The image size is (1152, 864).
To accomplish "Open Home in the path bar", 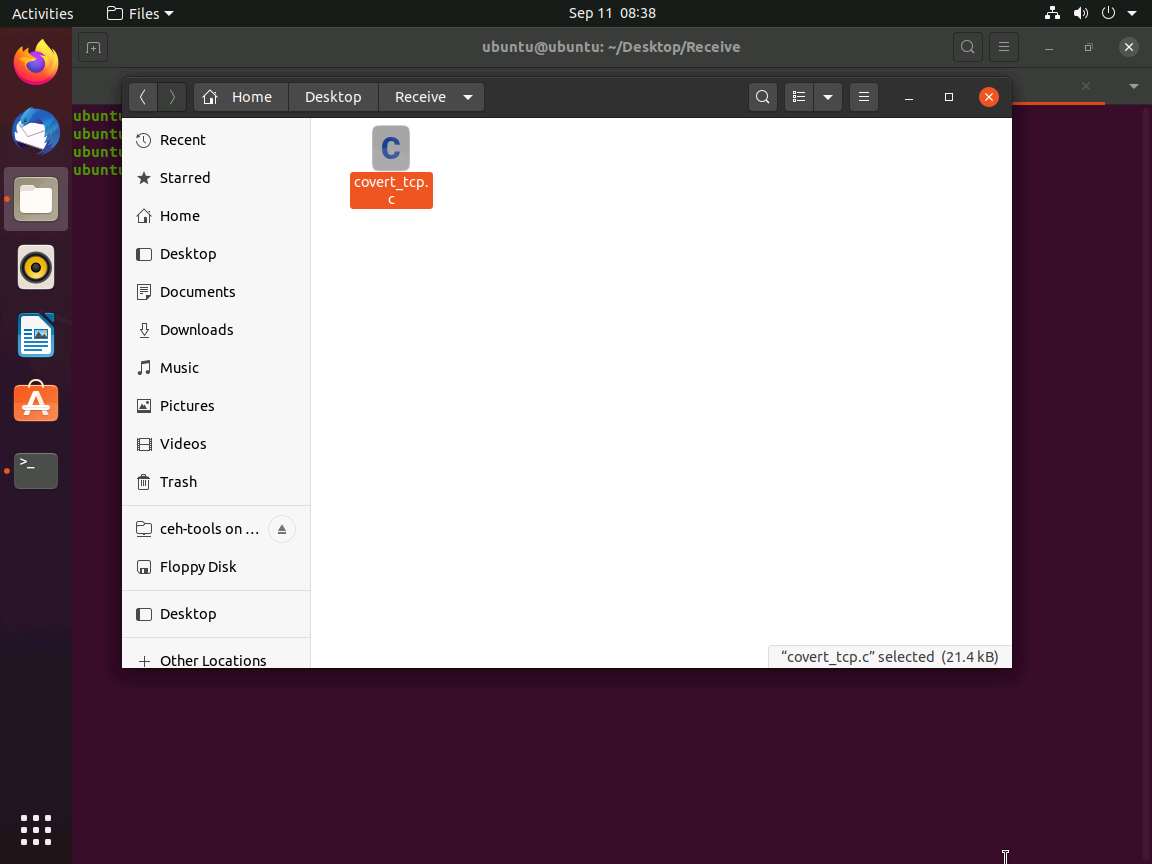I will pyautogui.click(x=242, y=97).
